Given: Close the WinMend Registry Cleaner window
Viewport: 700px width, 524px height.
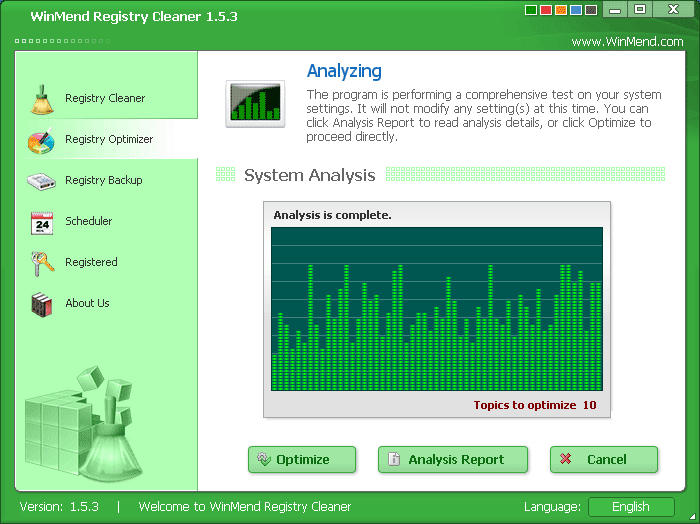Looking at the screenshot, I should pyautogui.click(x=673, y=9).
